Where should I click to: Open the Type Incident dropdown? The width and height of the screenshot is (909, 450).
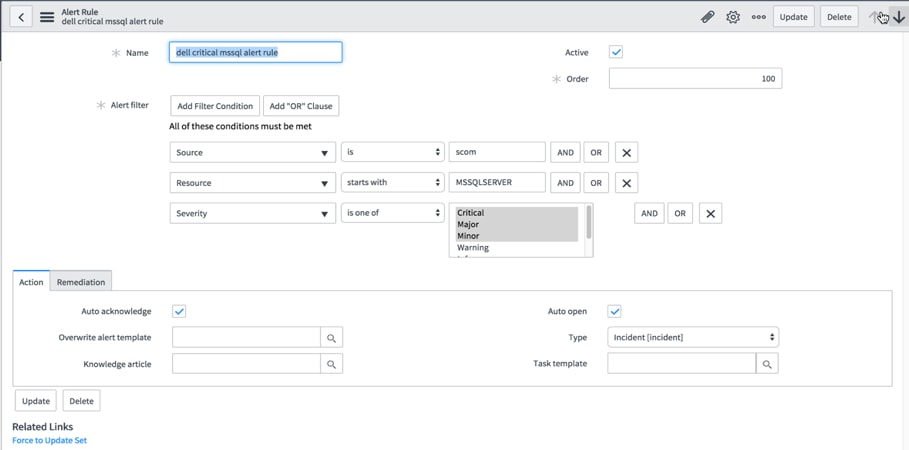pyautogui.click(x=692, y=338)
